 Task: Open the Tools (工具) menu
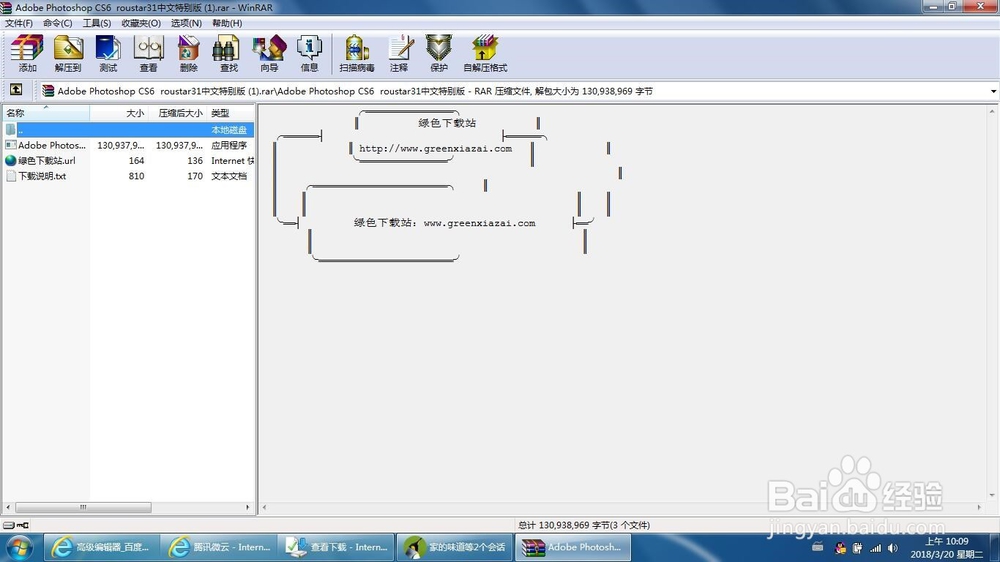[96, 23]
